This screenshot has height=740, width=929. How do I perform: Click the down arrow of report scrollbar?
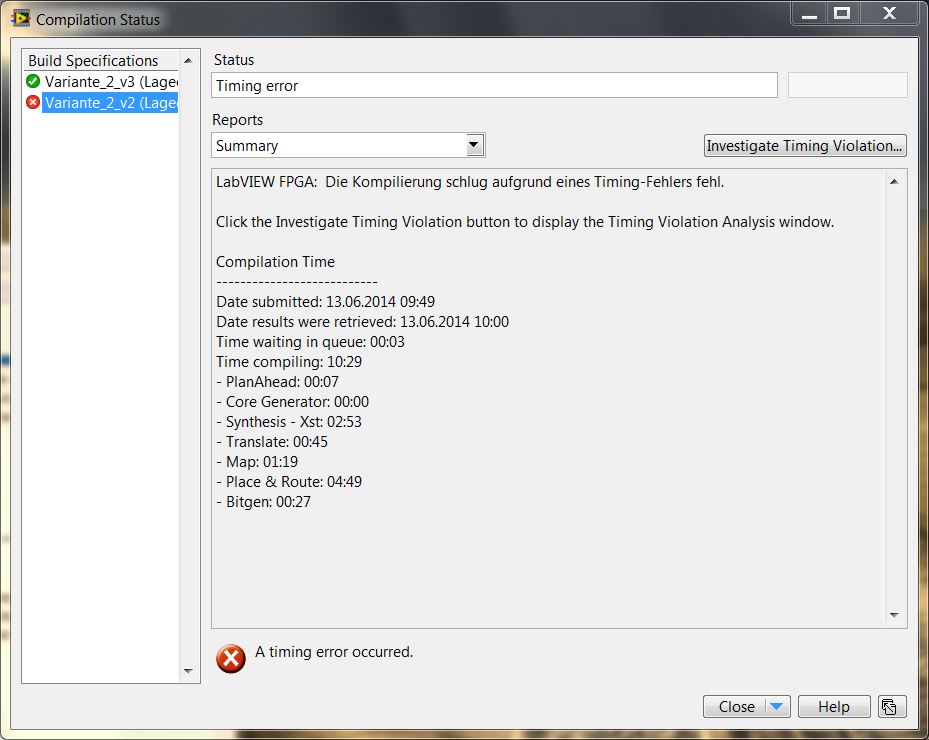894,616
